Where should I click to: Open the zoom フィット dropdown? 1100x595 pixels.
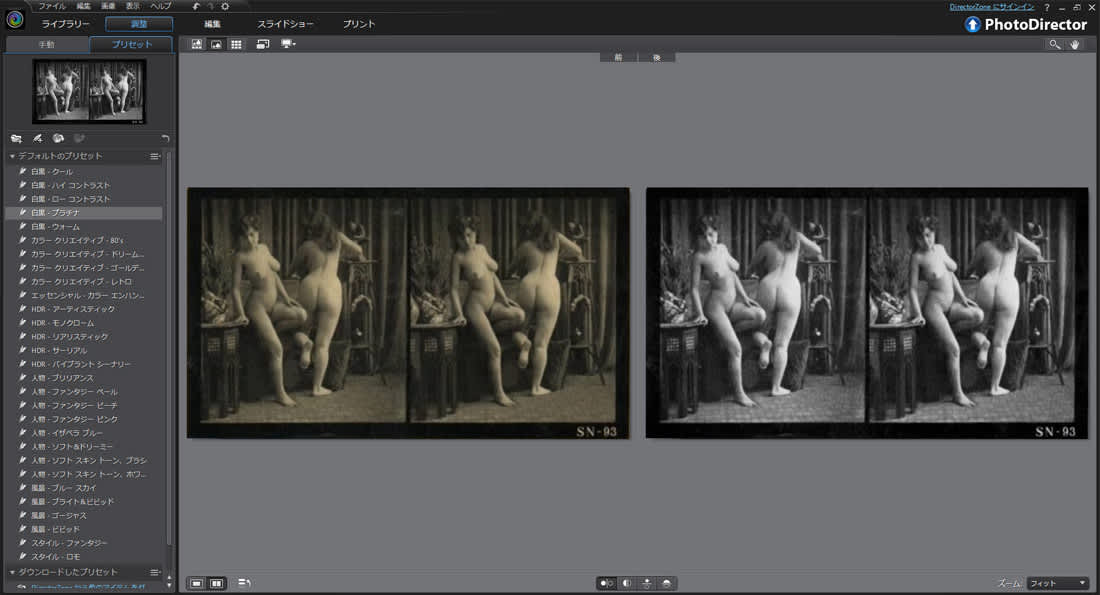pos(1057,583)
